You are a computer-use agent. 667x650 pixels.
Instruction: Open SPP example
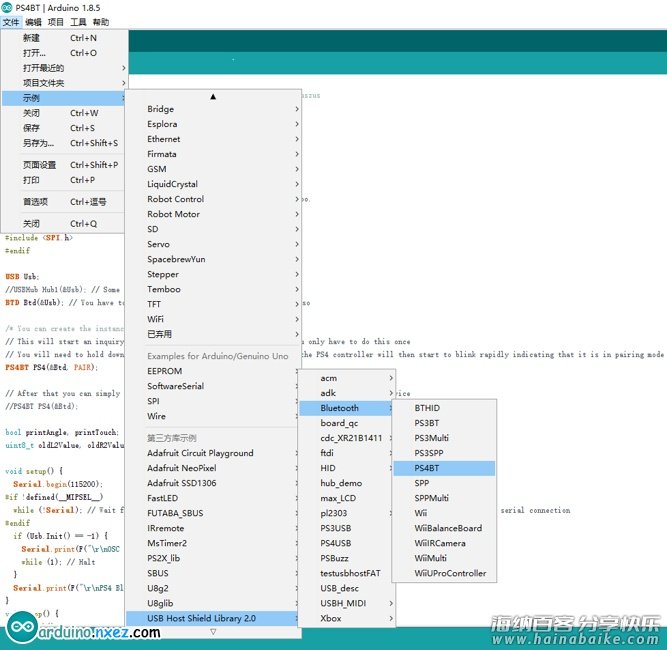pyautogui.click(x=444, y=483)
